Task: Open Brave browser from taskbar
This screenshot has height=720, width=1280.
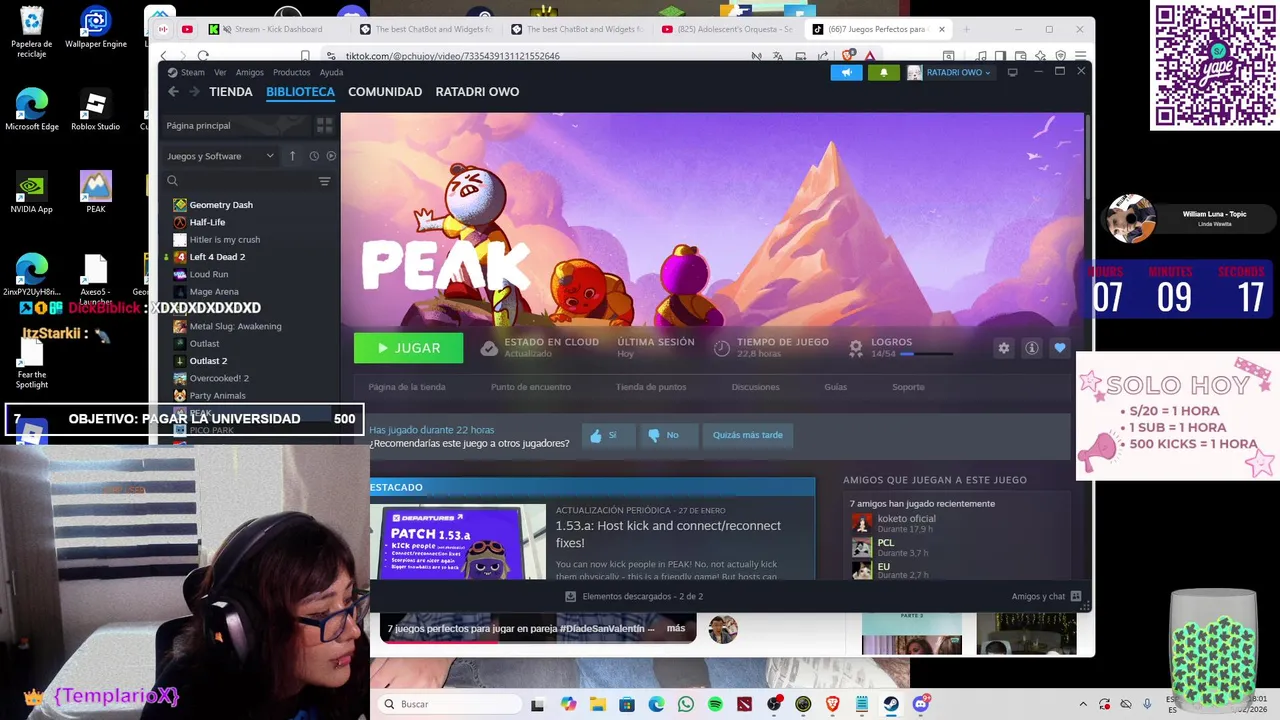Action: tap(832, 704)
